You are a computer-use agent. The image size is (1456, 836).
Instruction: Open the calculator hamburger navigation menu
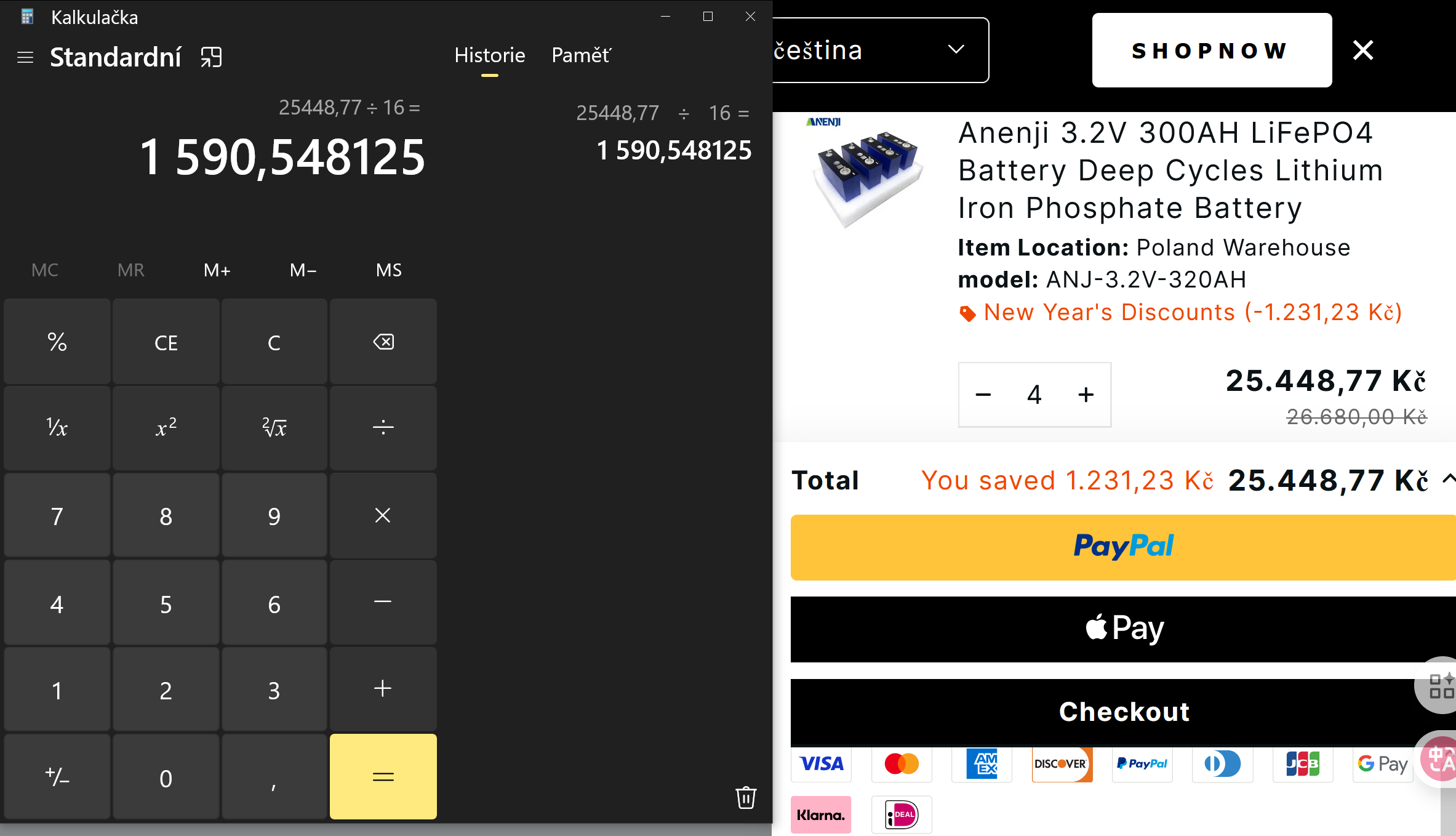(x=25, y=57)
